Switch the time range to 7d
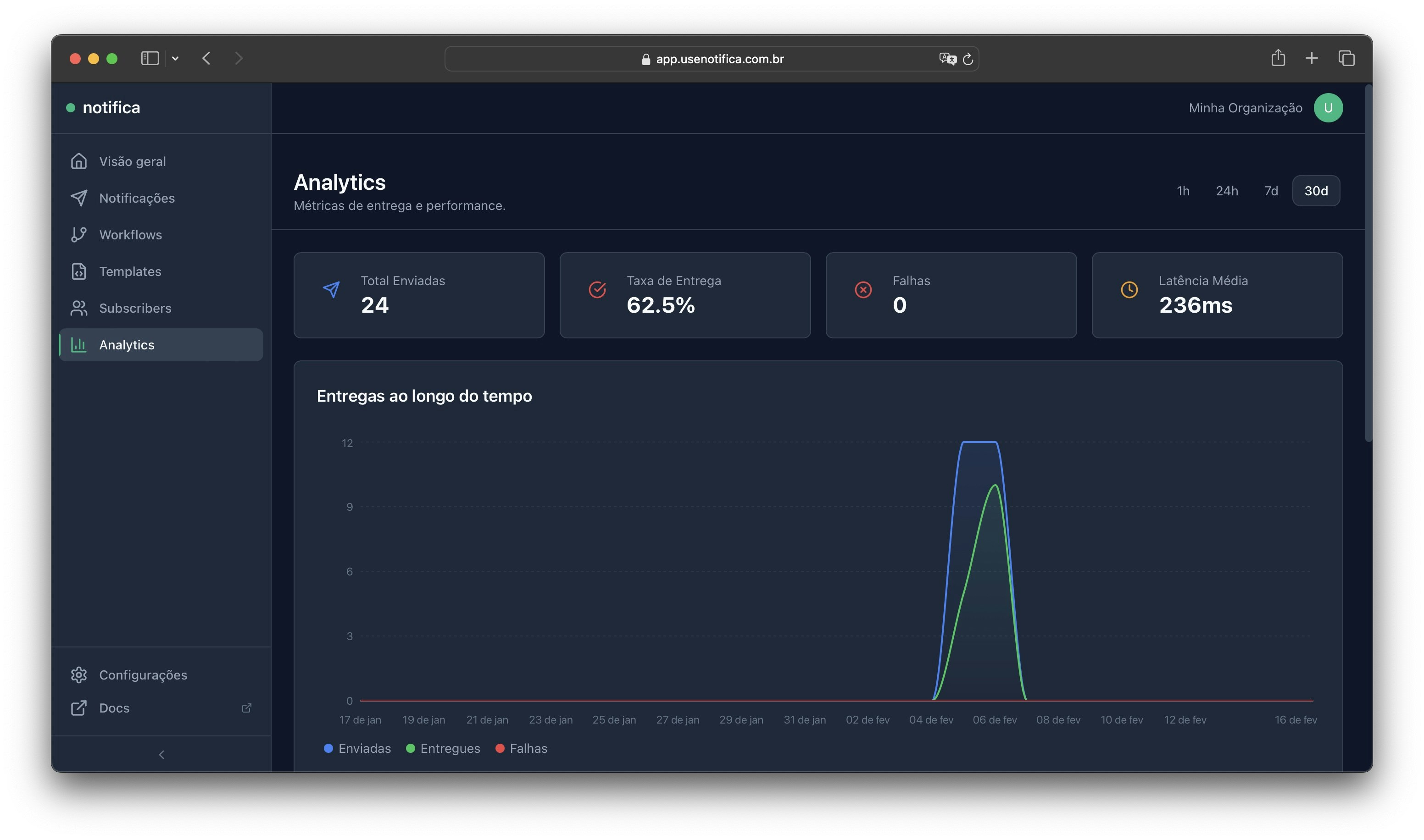1424x840 pixels. [x=1271, y=191]
